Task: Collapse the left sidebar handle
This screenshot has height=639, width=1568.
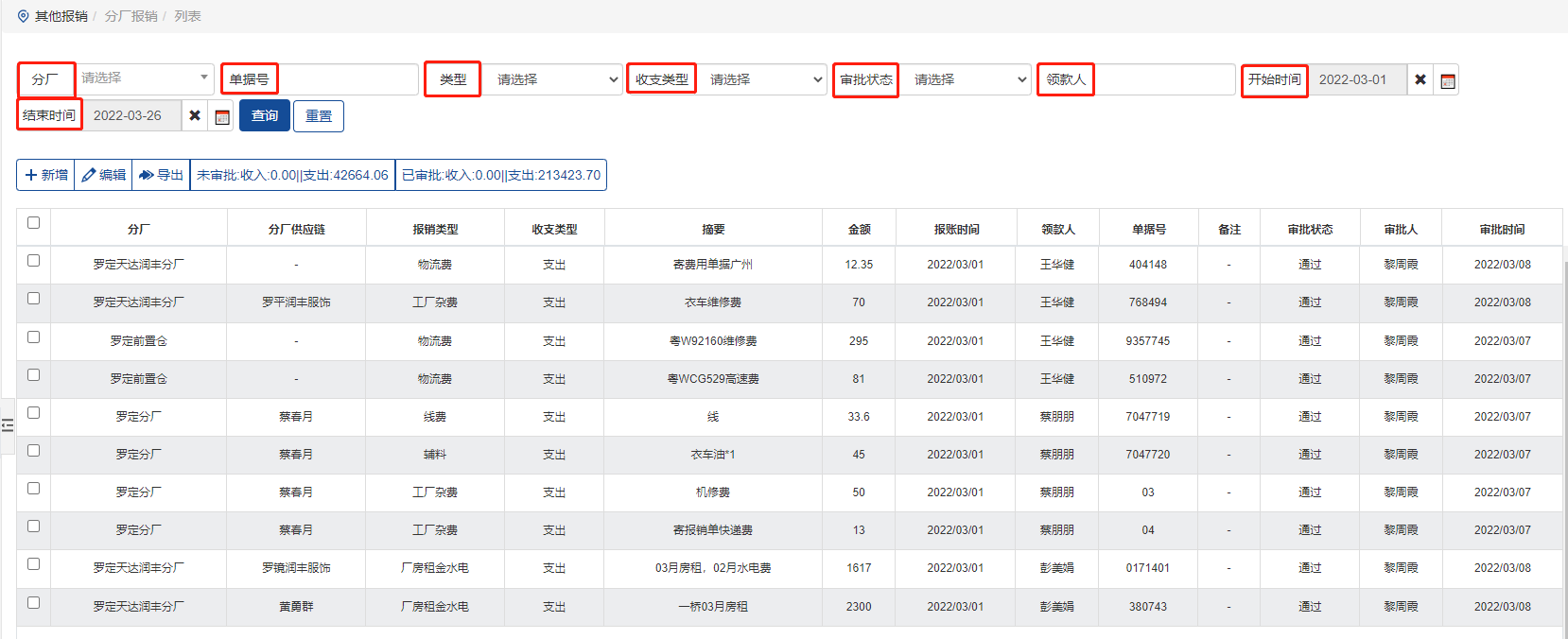Action: pos(8,425)
